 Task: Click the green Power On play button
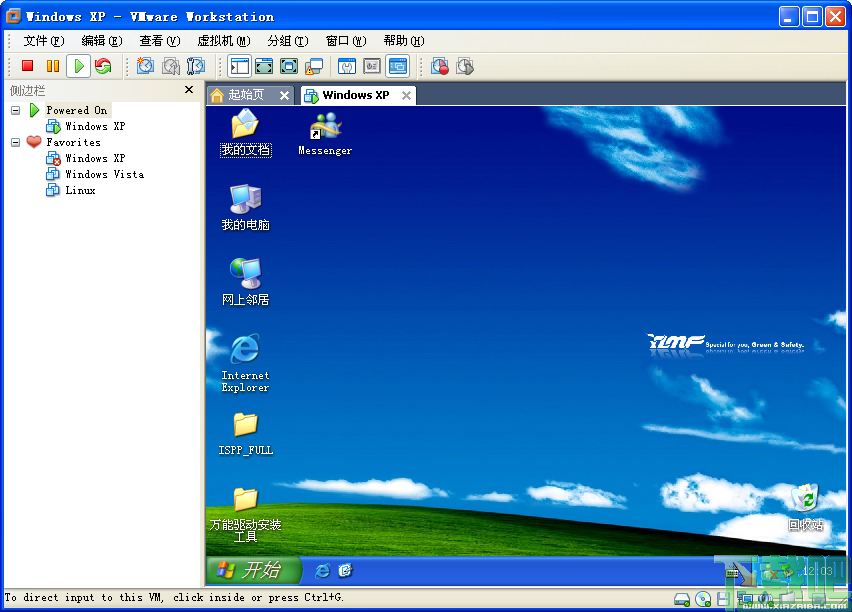79,66
